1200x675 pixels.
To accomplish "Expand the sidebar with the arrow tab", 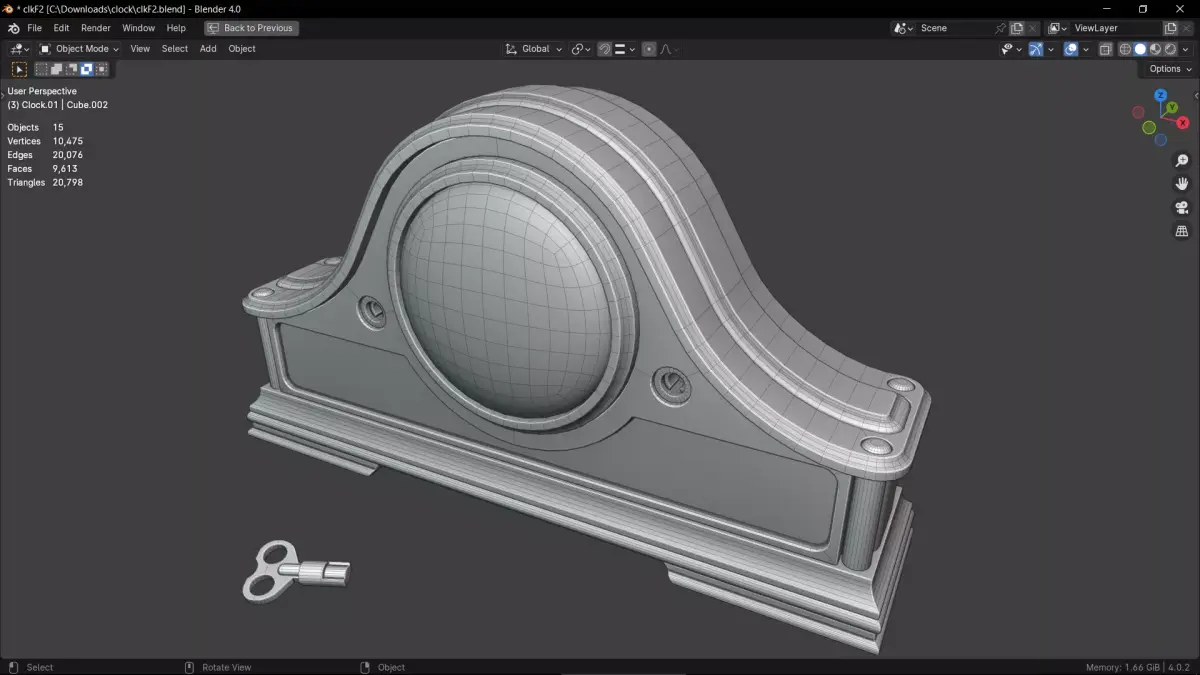I will [x=1196, y=95].
